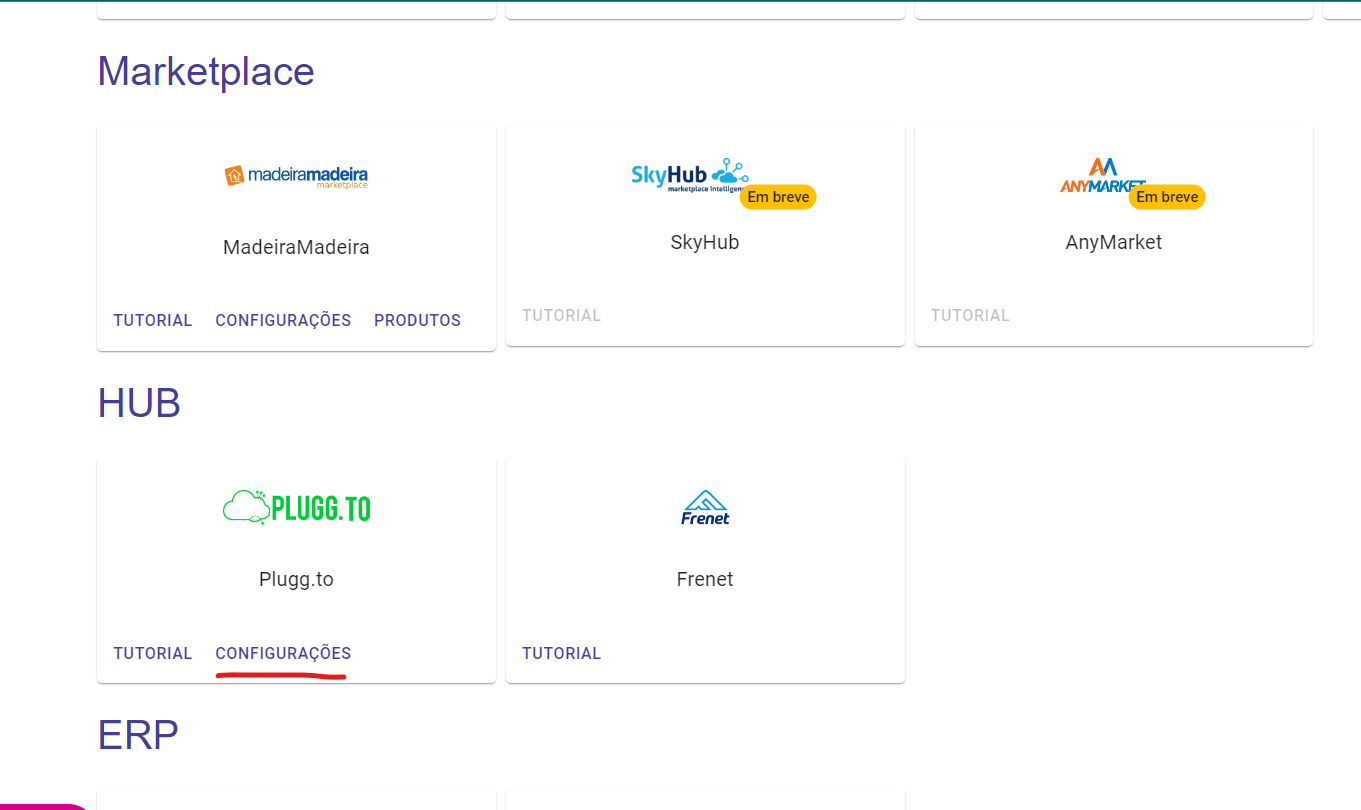Screen dimensions: 1361x810
Task: Click the 'MadeiraMadeira' card title
Action: (296, 247)
